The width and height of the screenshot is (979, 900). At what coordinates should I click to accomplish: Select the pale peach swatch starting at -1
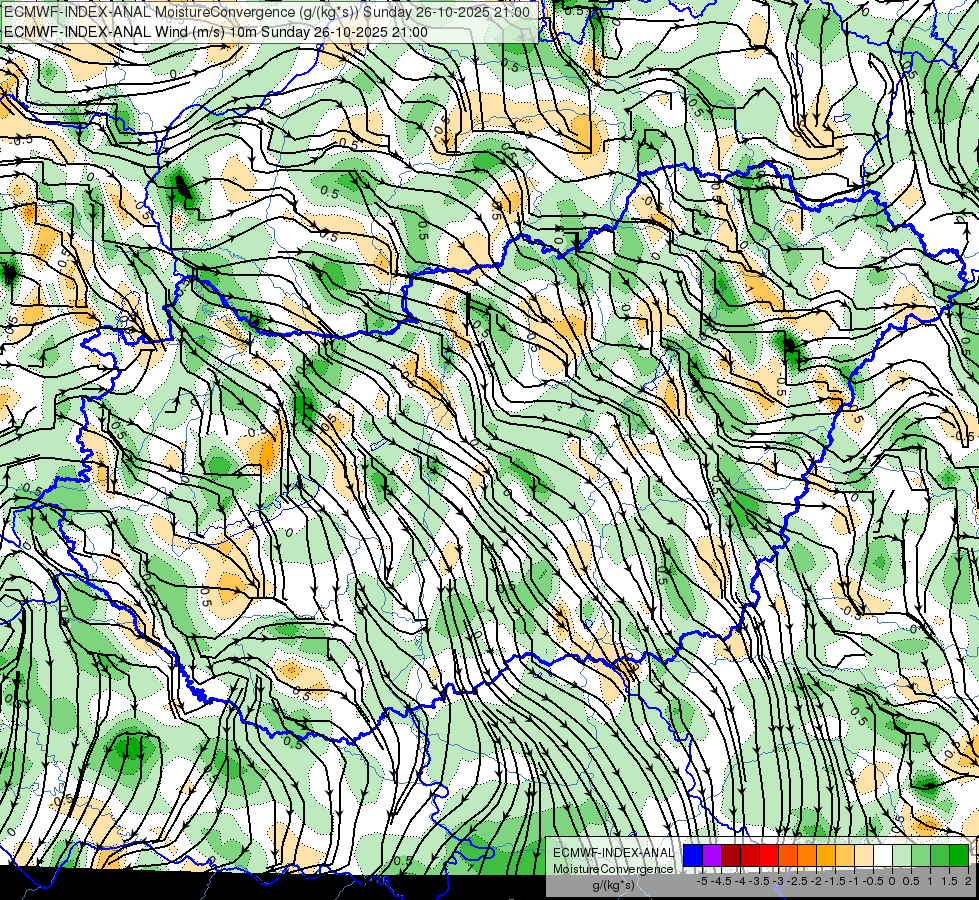click(864, 855)
